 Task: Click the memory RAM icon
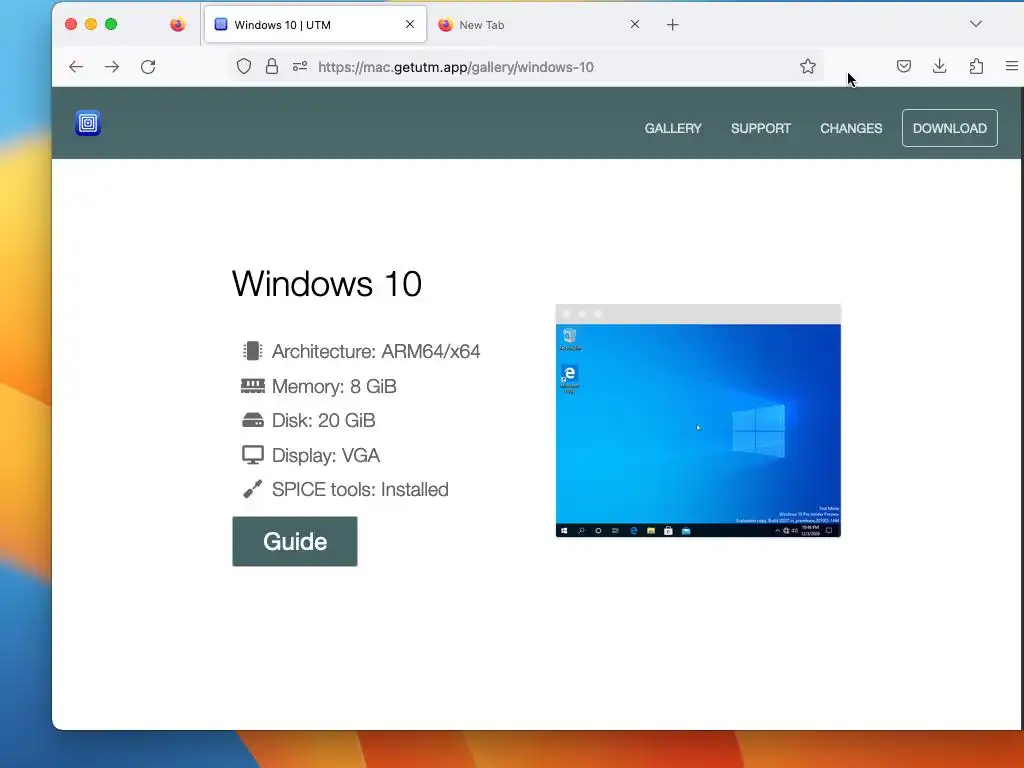pyautogui.click(x=253, y=386)
